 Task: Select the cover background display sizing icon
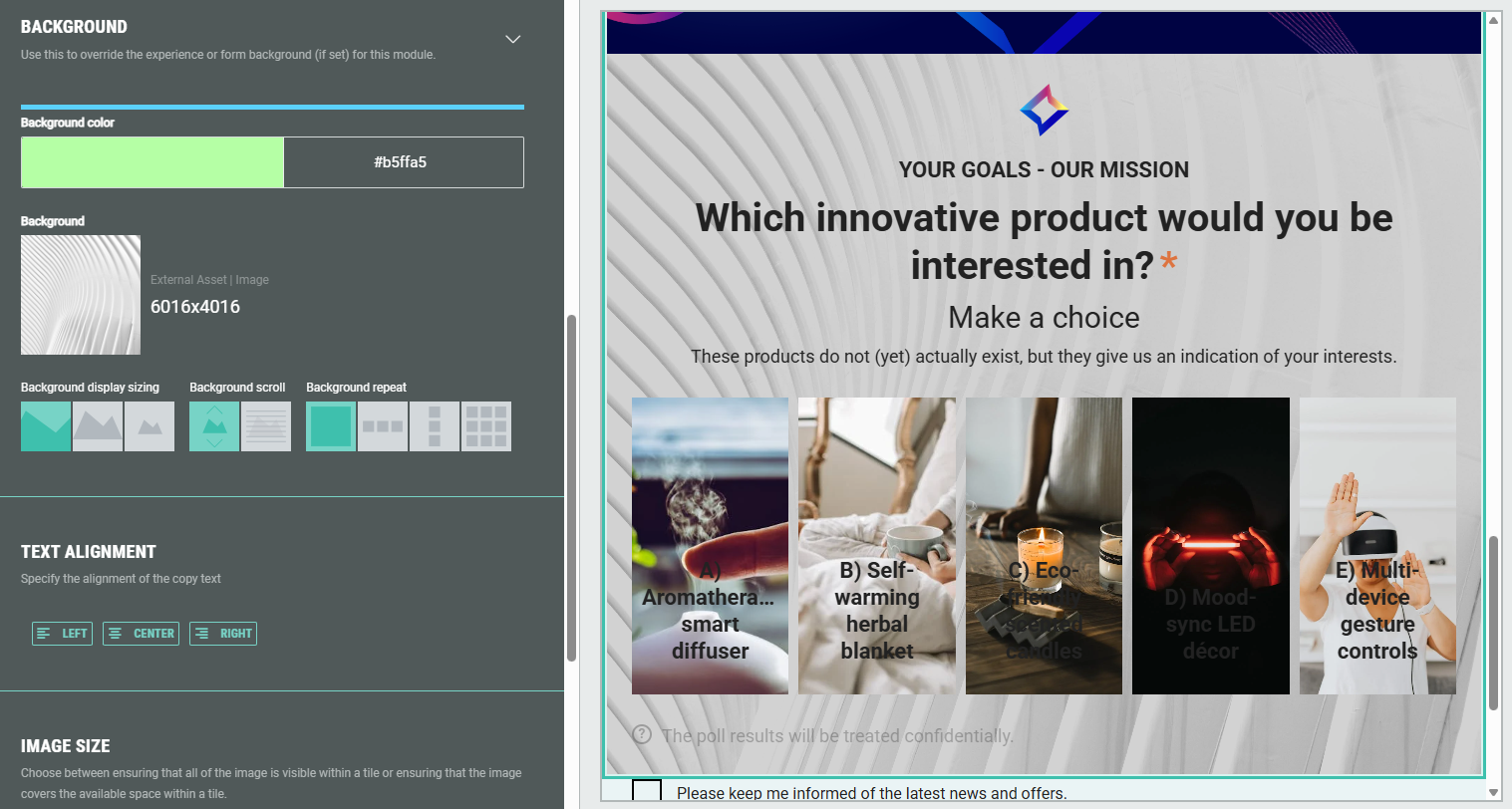(x=46, y=426)
